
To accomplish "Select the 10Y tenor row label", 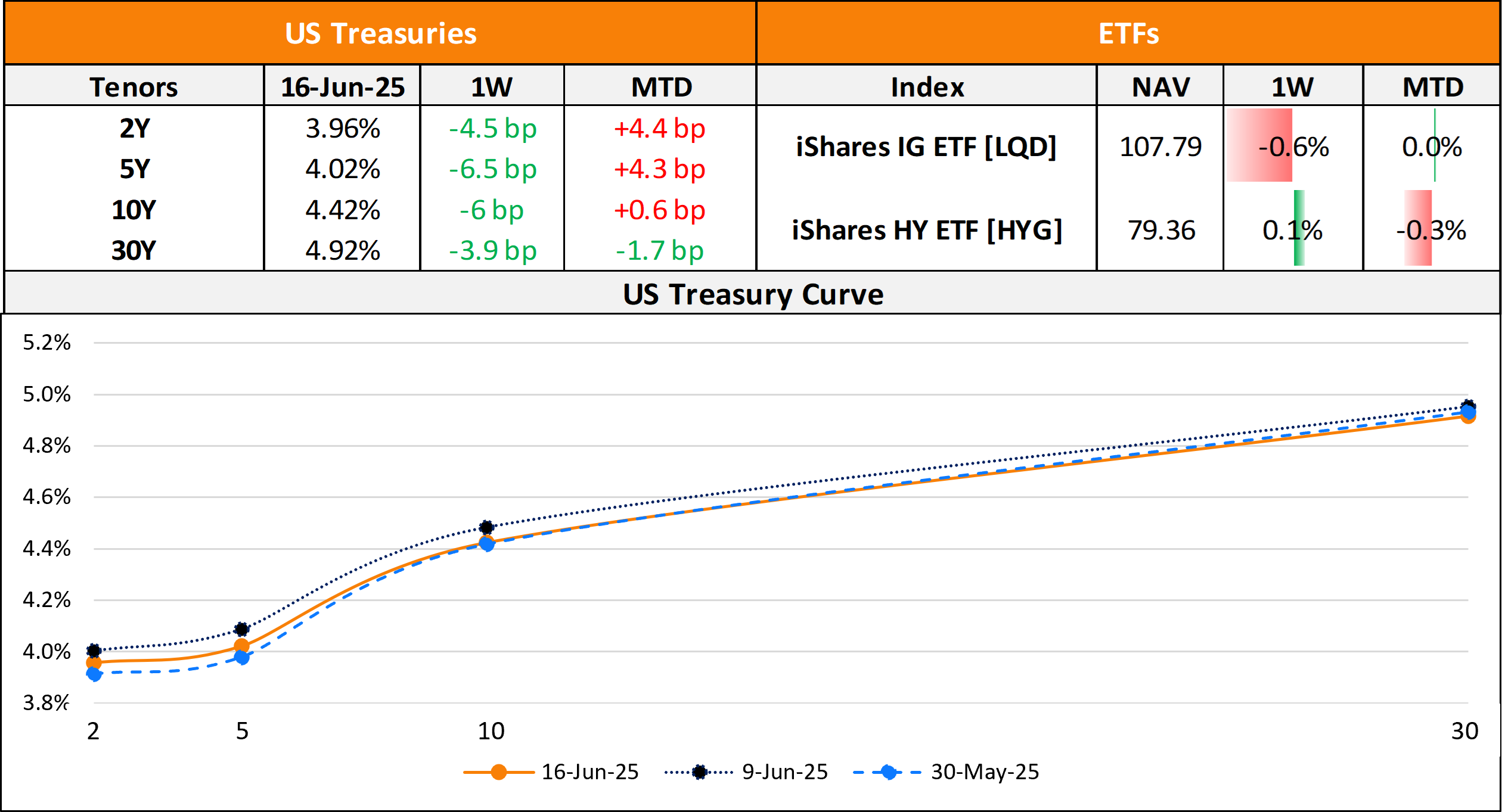I will [x=134, y=210].
